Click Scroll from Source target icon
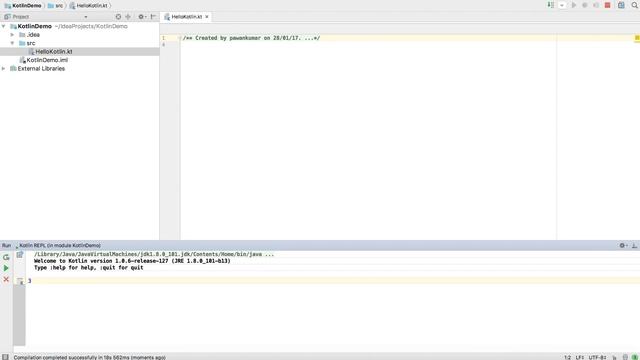Viewport: 640px width, 360px height. (118, 17)
